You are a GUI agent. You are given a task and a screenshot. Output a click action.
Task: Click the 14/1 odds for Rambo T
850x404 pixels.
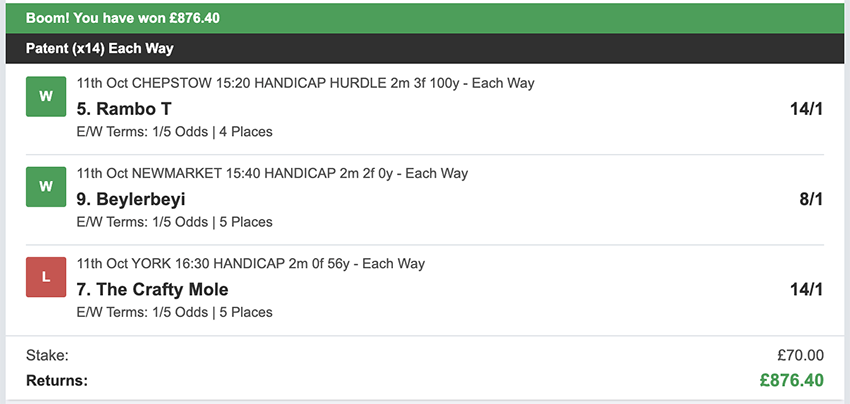point(806,108)
